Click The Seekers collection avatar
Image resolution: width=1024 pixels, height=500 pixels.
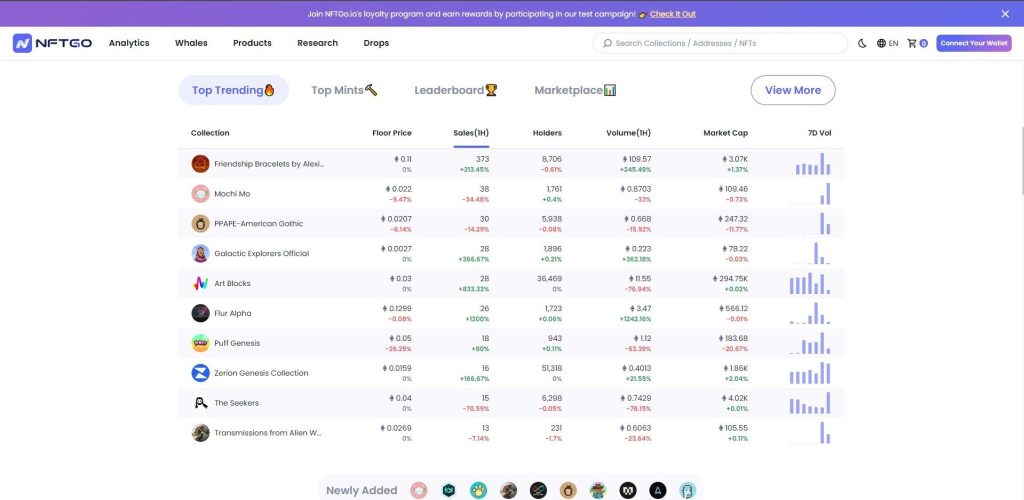coord(200,403)
